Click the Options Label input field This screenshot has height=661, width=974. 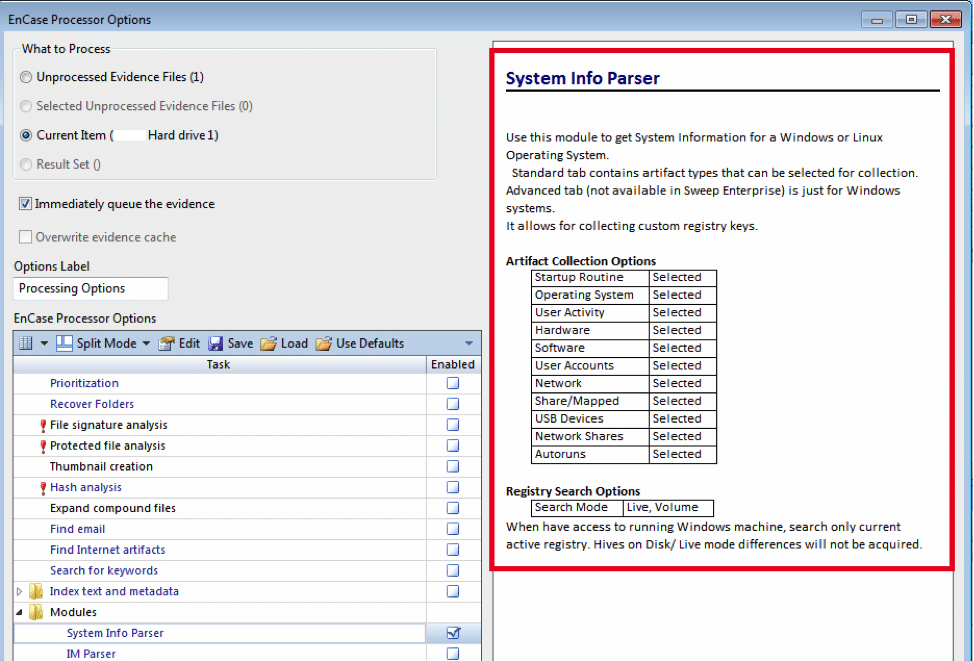click(91, 288)
